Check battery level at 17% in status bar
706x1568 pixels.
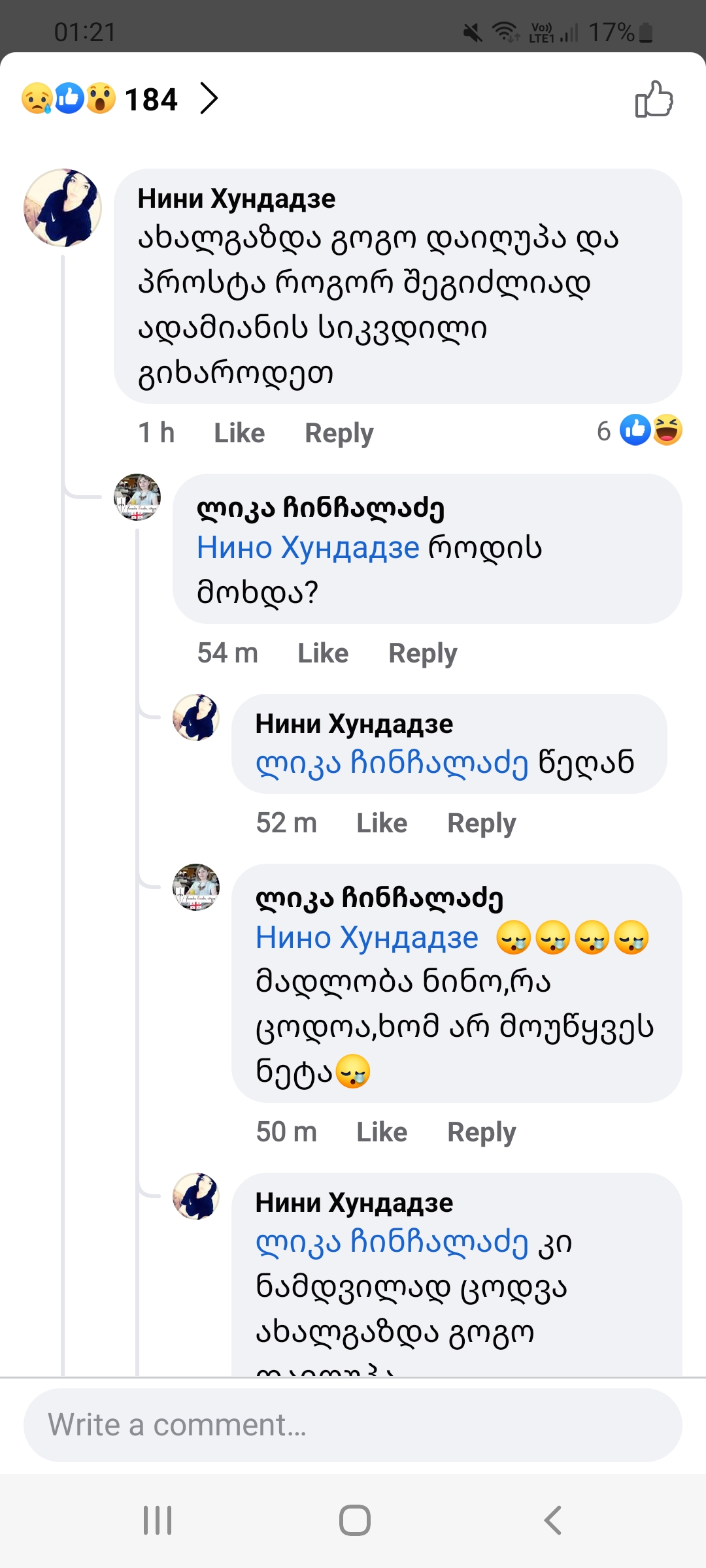point(612,32)
